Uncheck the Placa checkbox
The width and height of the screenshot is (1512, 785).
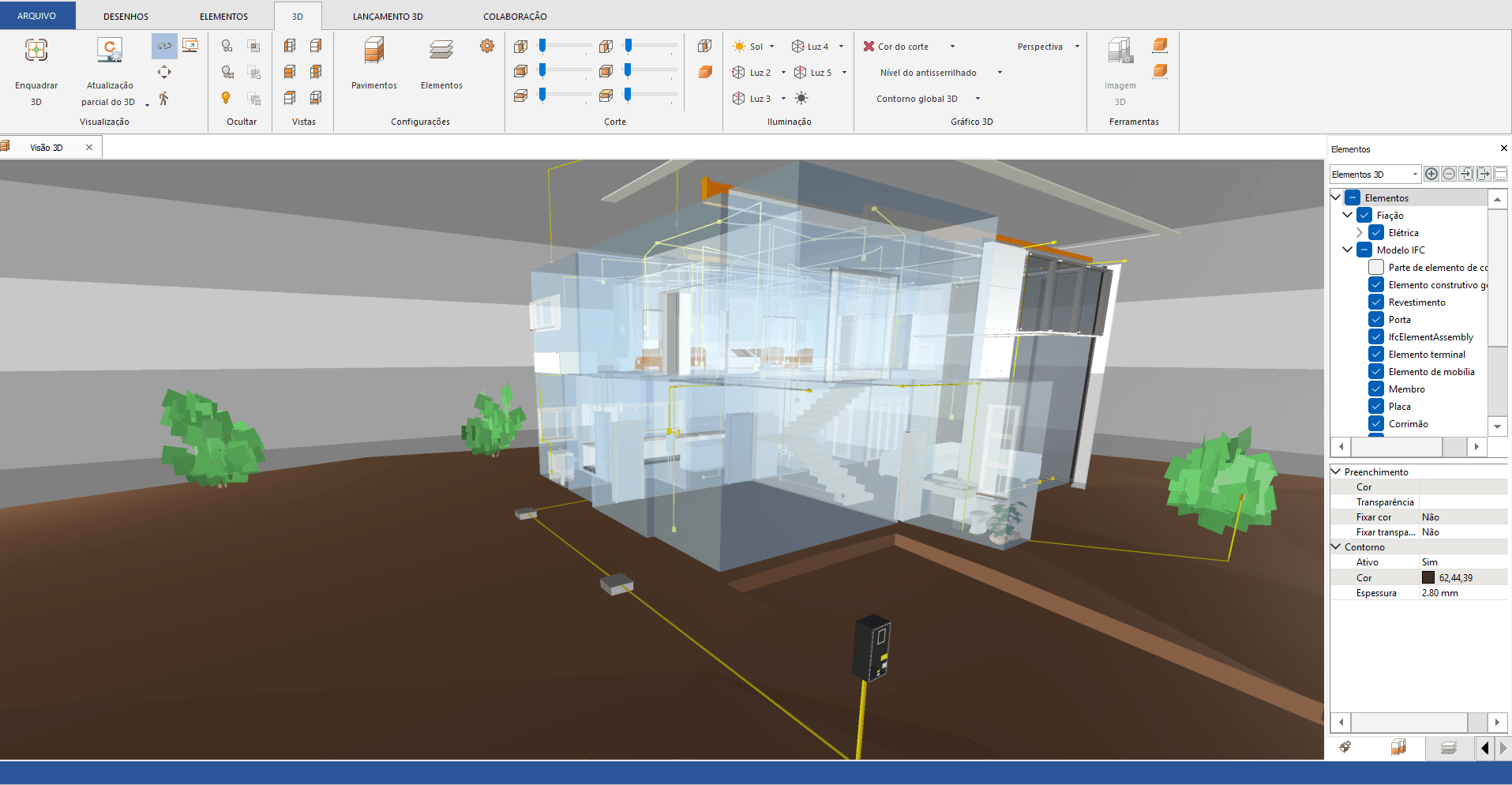coord(1376,406)
